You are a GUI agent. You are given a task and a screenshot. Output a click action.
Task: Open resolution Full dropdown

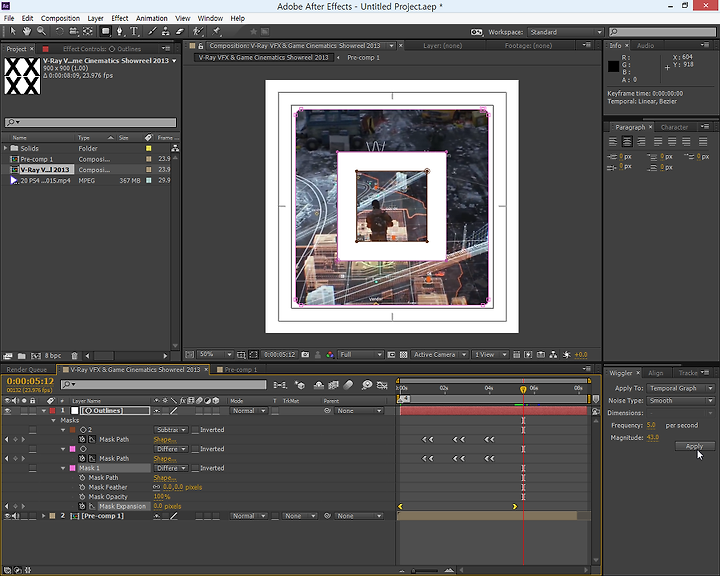click(360, 355)
